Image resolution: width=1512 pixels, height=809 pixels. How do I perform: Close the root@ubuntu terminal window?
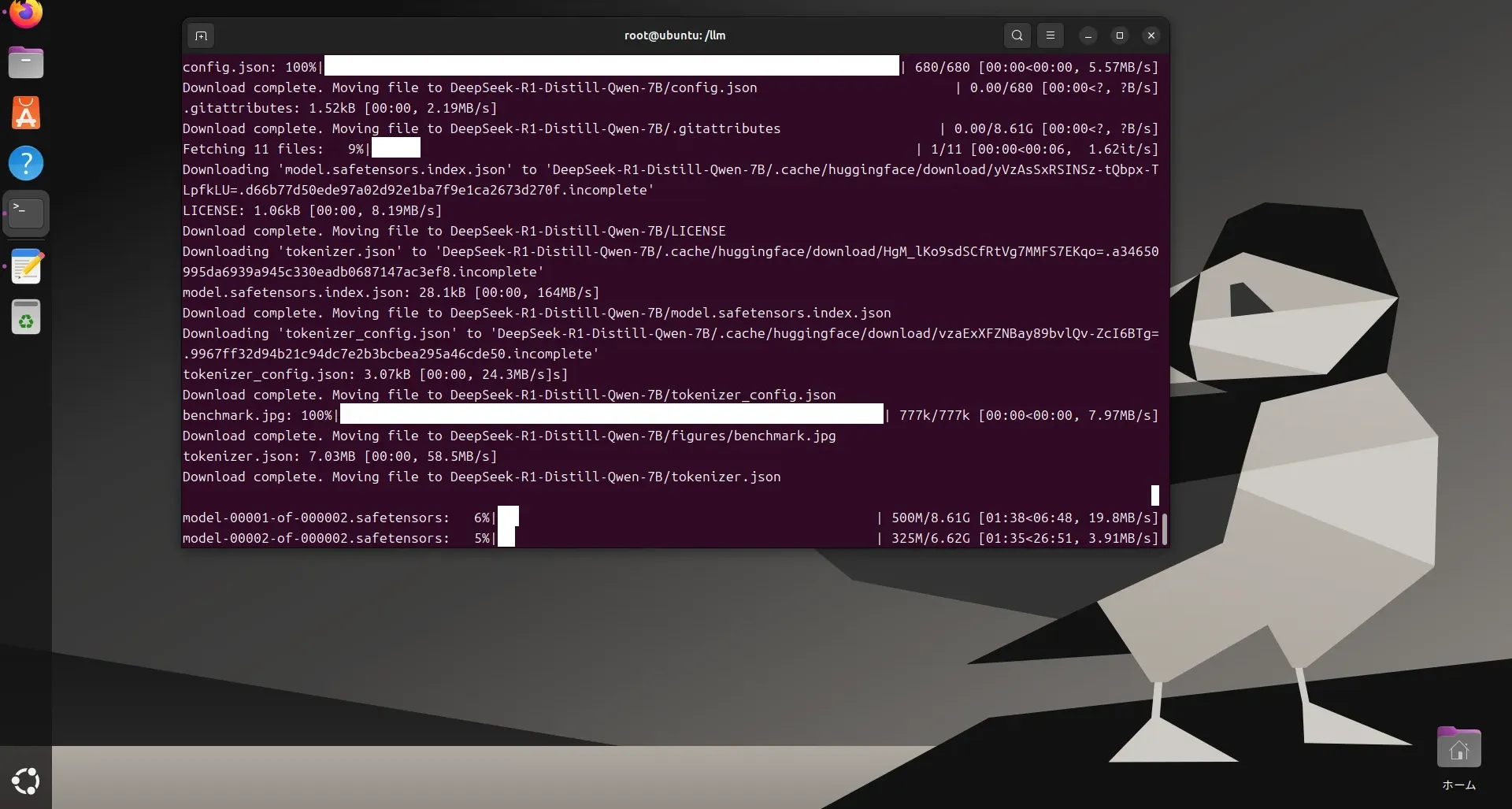coord(1151,35)
